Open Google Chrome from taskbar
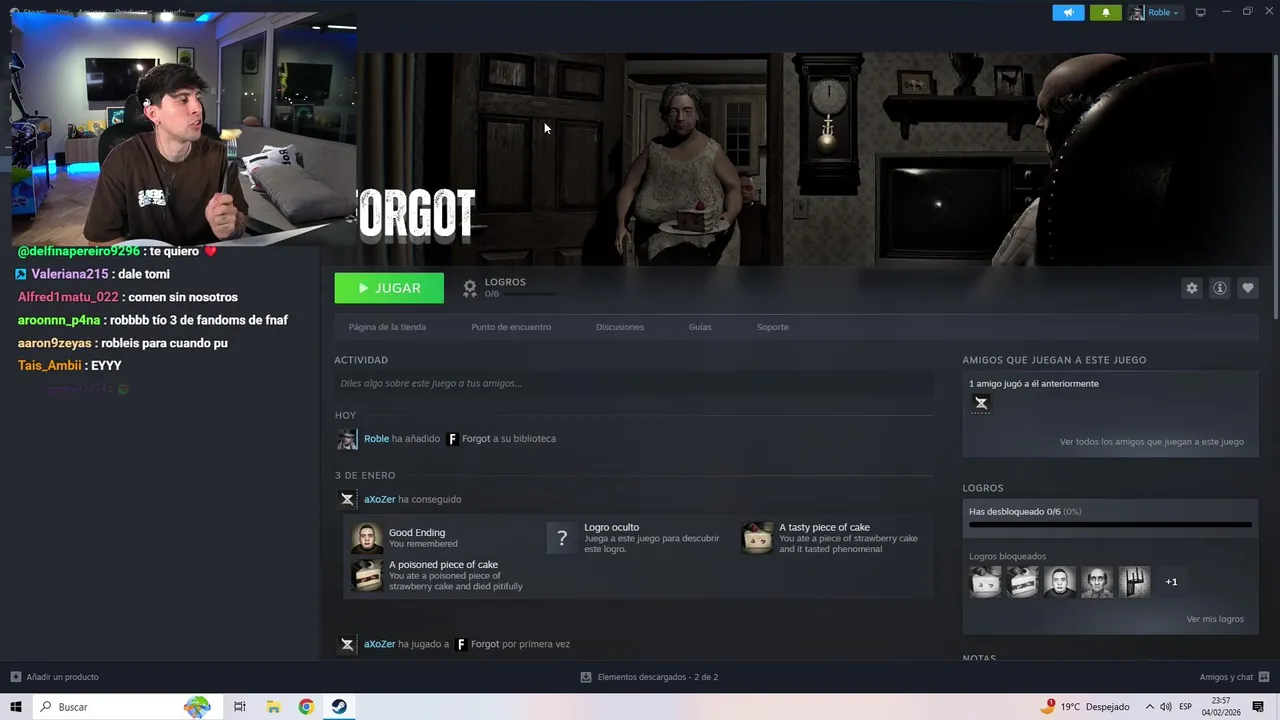This screenshot has height=720, width=1280. pos(306,707)
